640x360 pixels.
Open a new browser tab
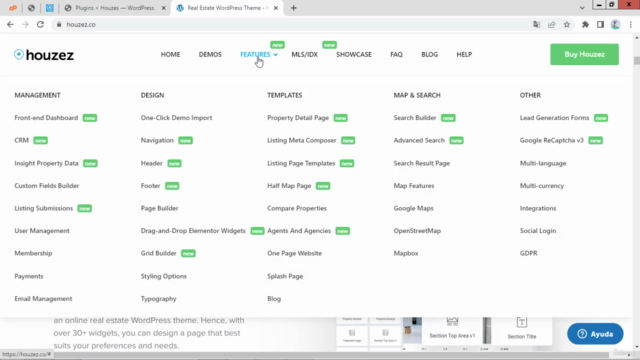pyautogui.click(x=293, y=8)
